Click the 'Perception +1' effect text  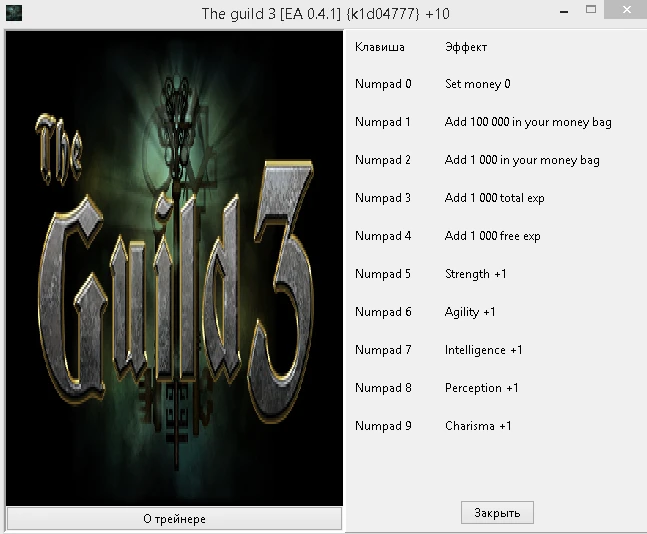pyautogui.click(x=482, y=388)
